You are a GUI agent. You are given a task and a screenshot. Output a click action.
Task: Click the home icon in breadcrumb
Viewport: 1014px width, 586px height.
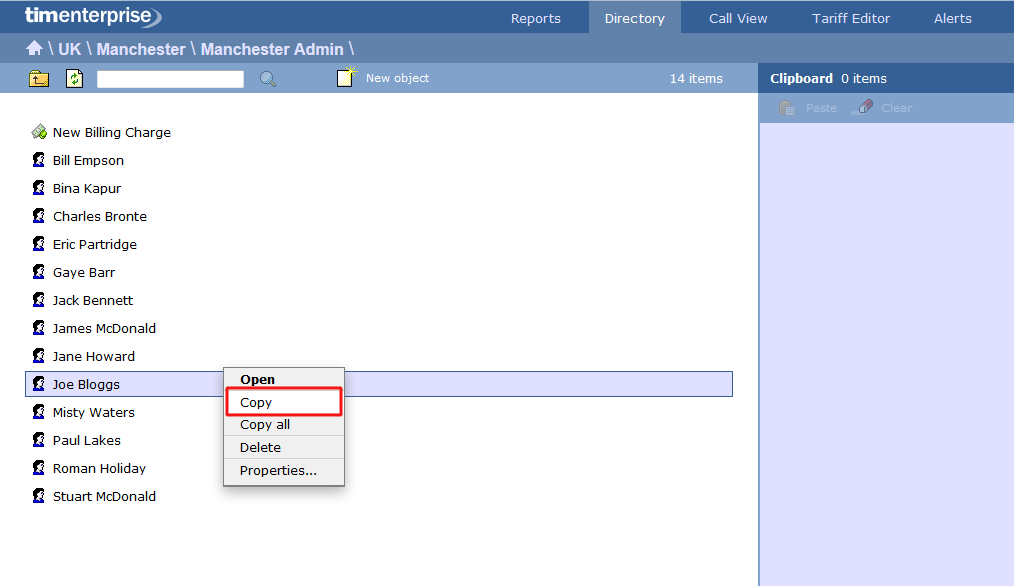(34, 49)
